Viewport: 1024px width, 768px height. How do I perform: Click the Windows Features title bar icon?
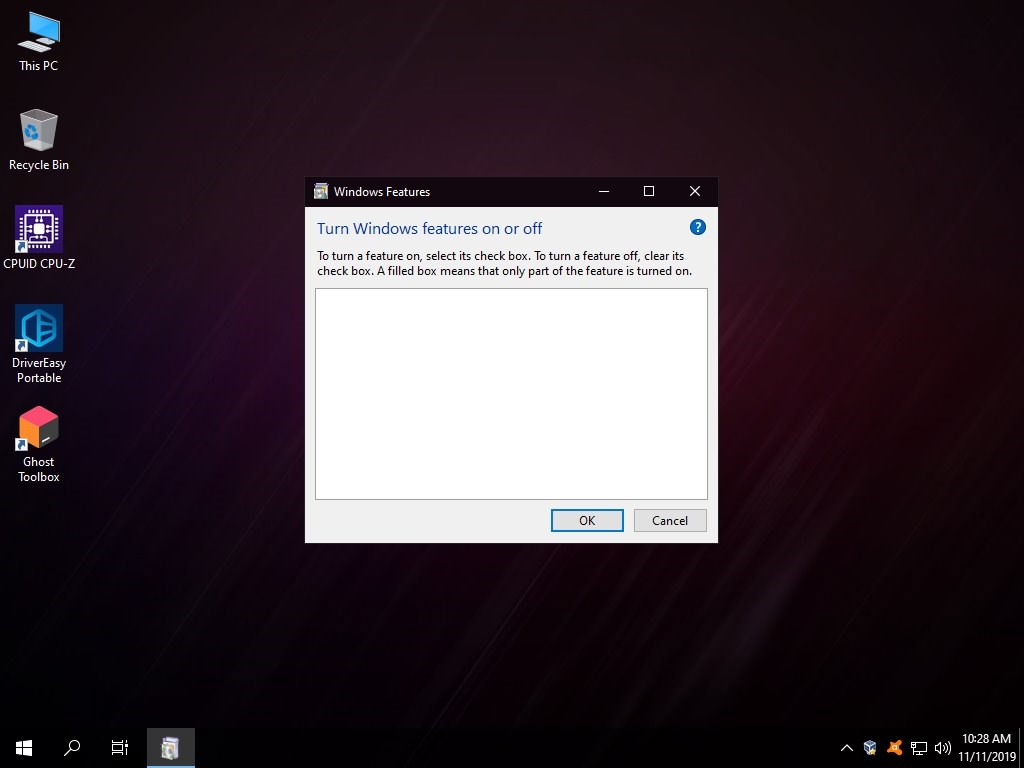(x=321, y=191)
